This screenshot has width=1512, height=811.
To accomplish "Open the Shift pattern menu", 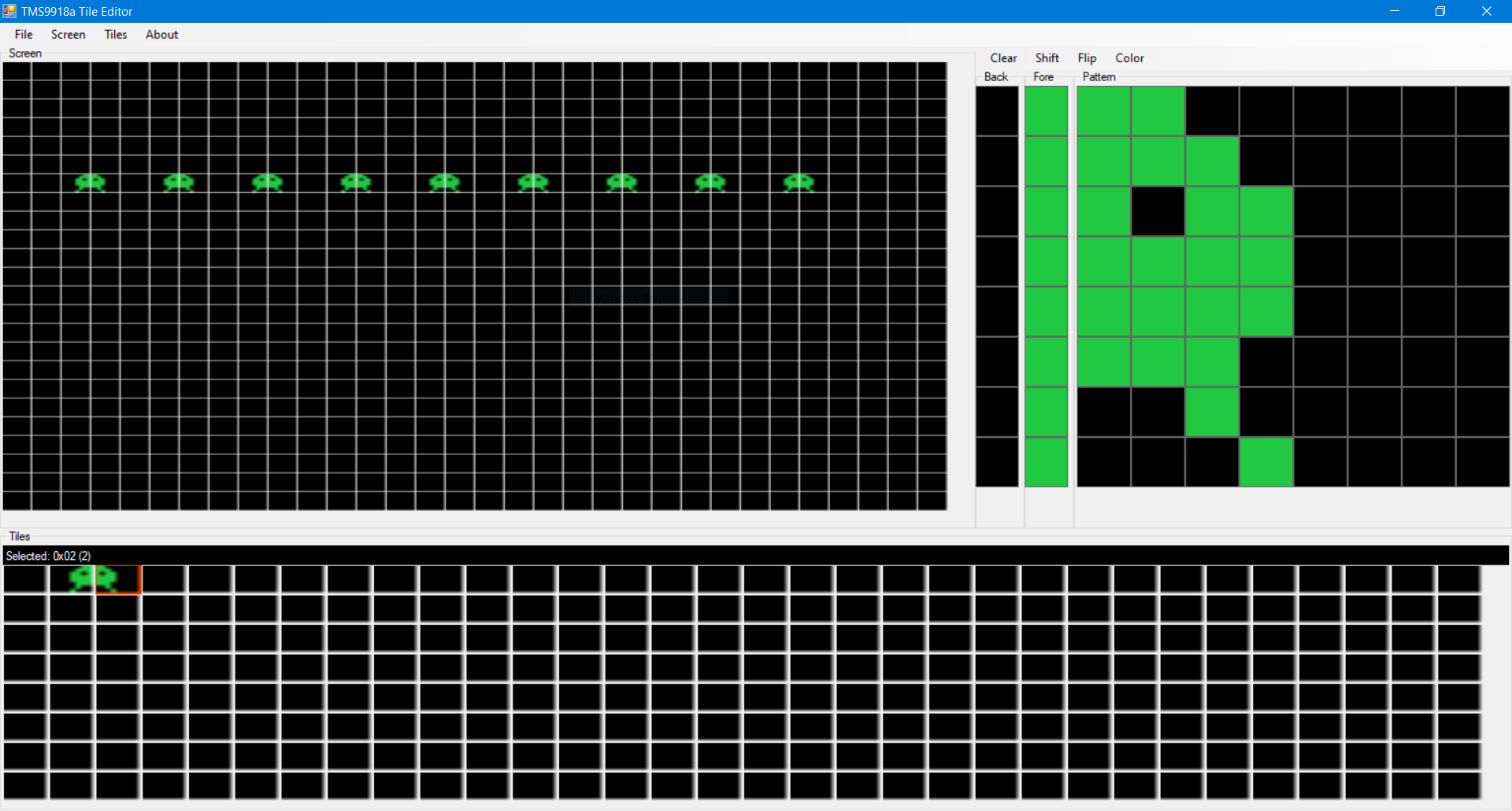I will pos(1047,58).
